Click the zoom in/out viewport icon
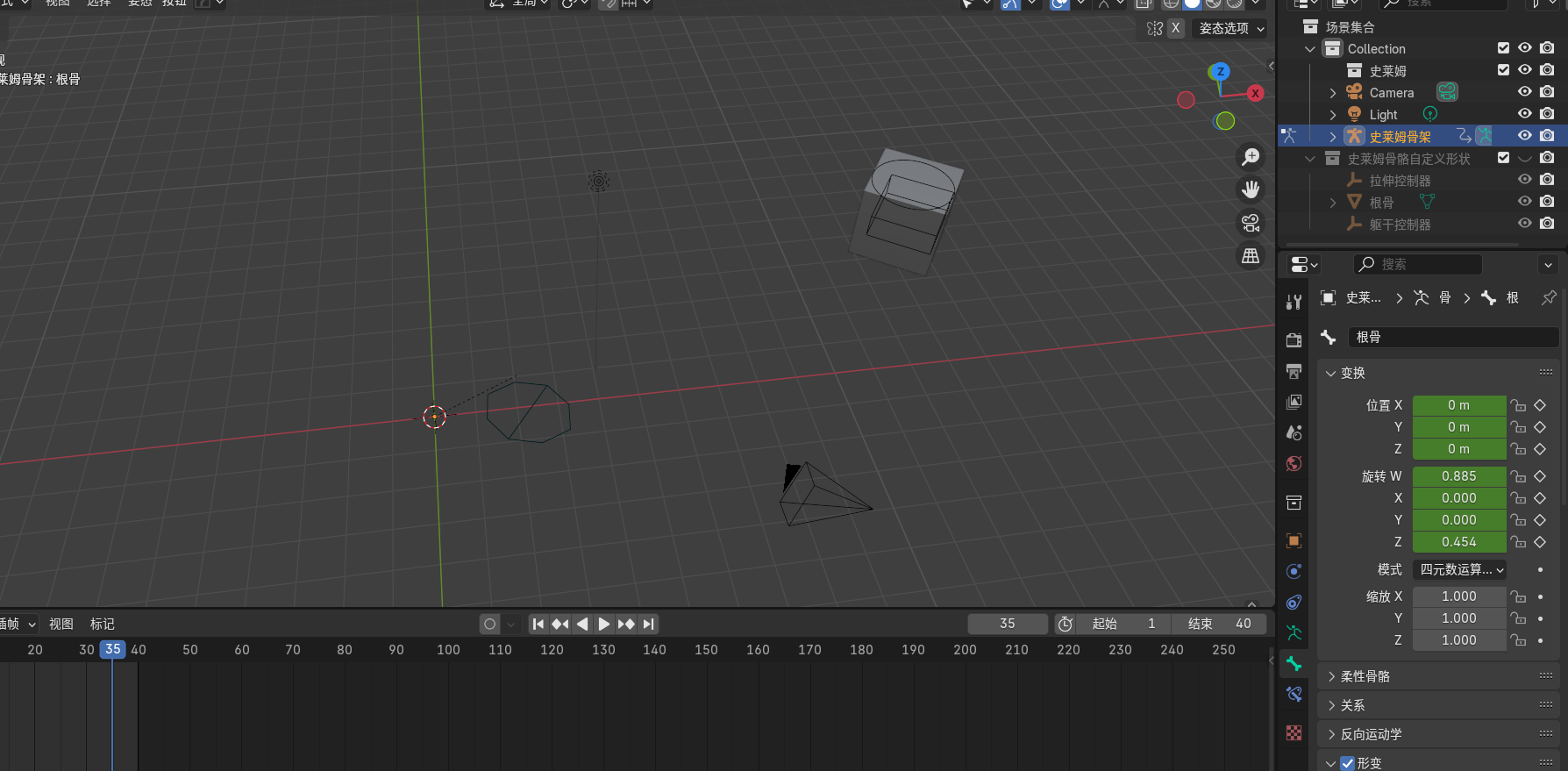 point(1251,157)
